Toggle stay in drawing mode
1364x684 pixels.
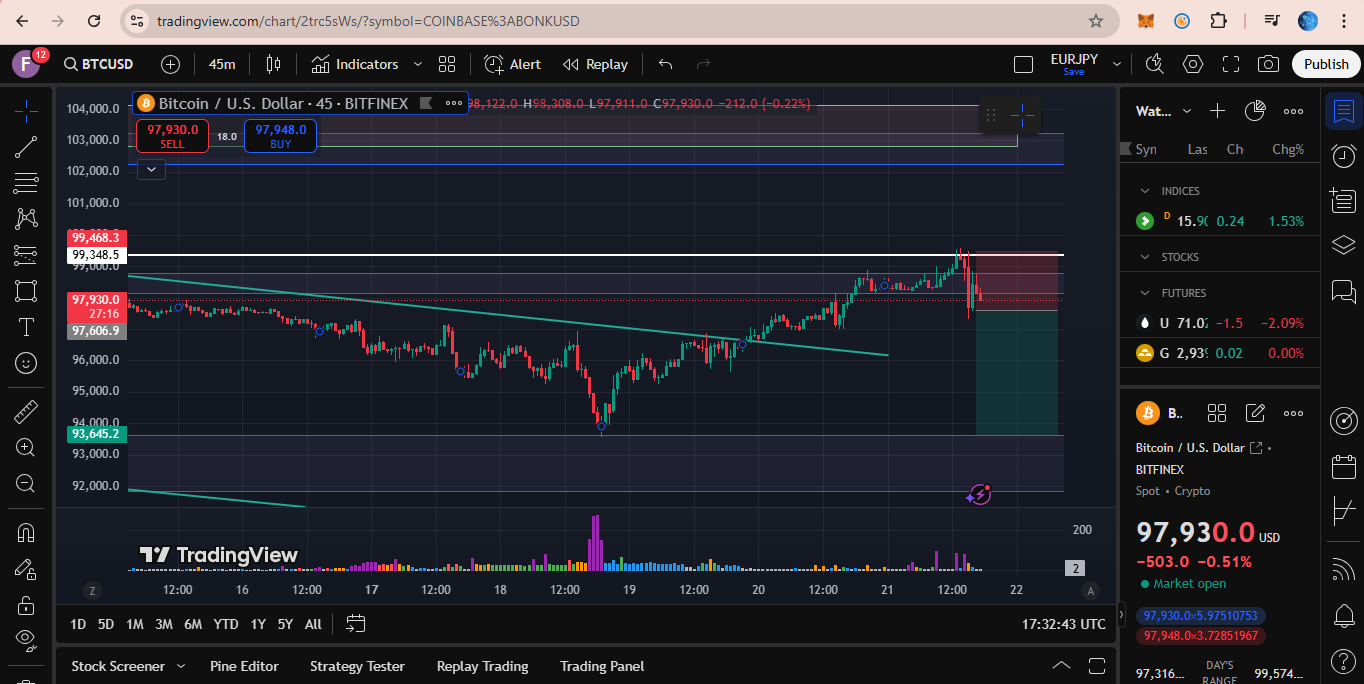coord(26,569)
